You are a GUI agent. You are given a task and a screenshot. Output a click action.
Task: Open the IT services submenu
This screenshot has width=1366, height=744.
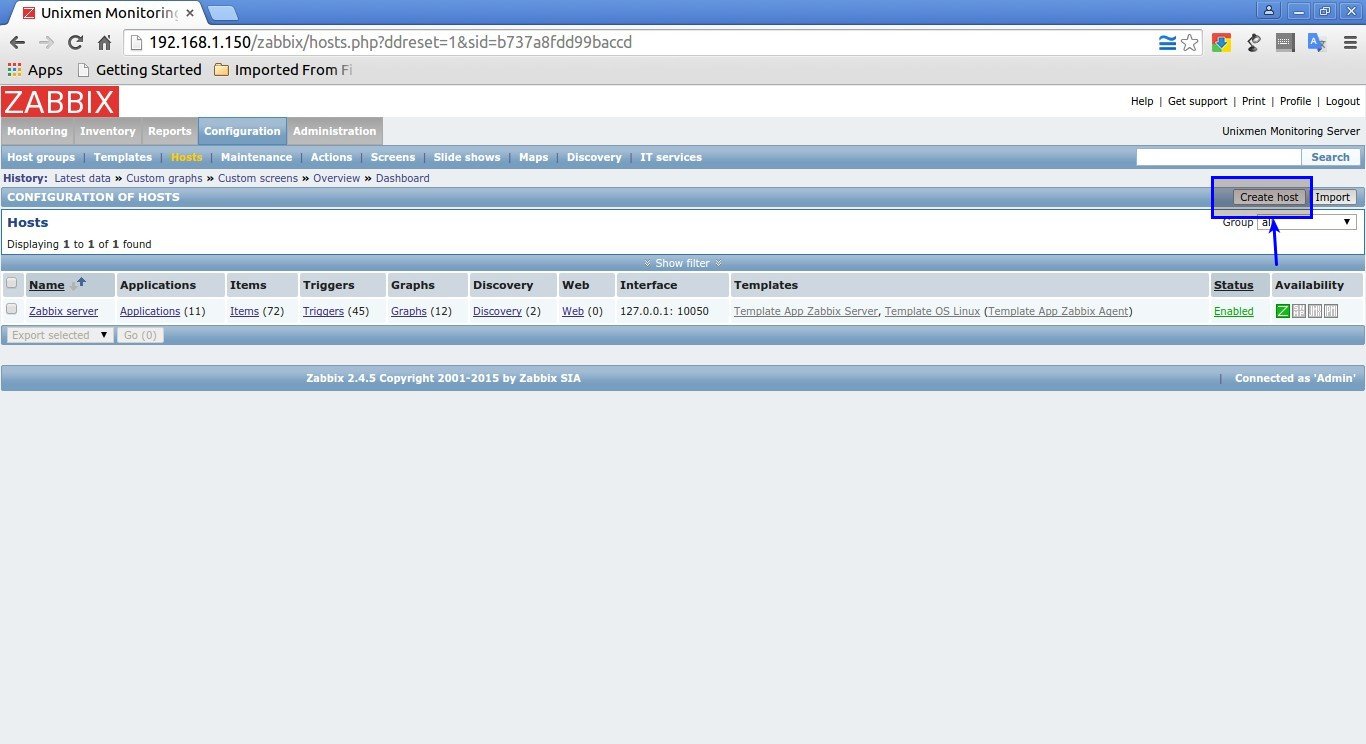point(671,157)
